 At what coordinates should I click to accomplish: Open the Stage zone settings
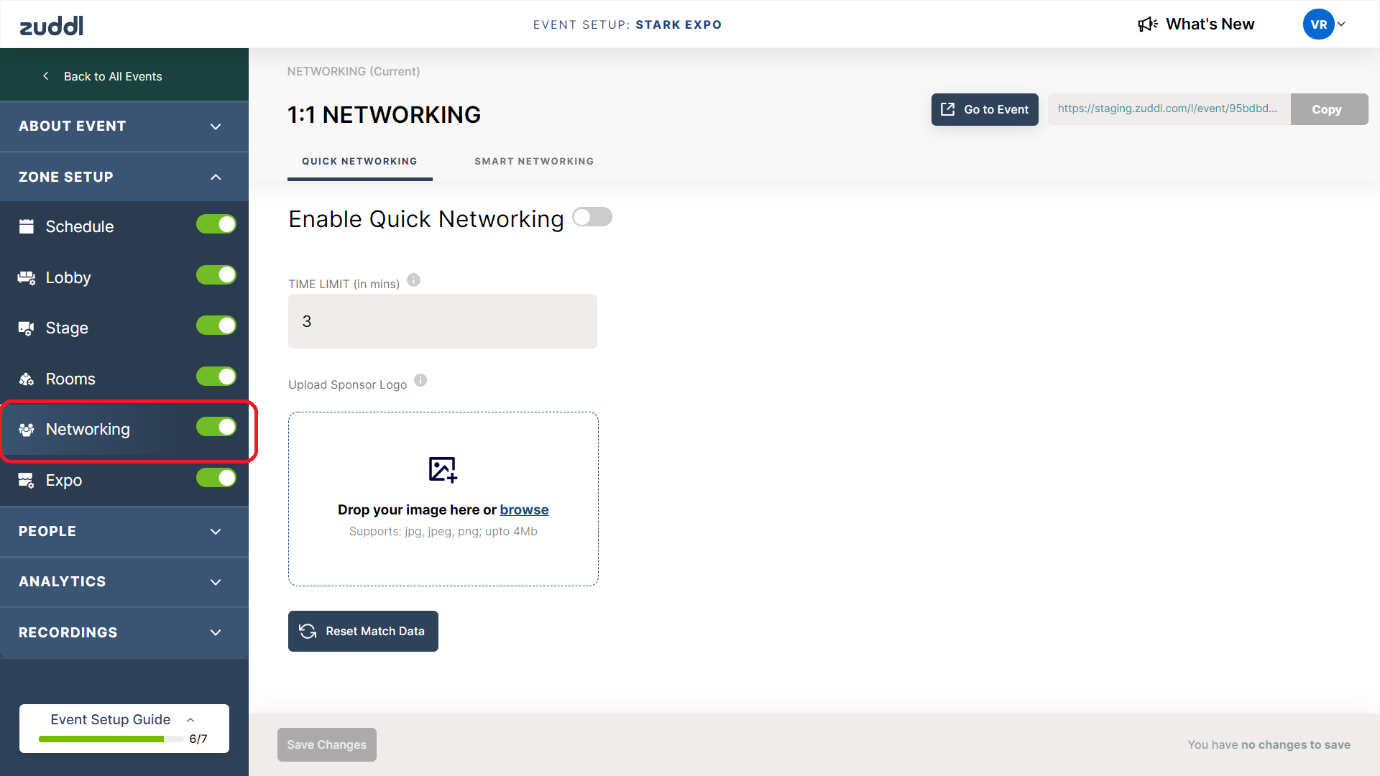(67, 328)
